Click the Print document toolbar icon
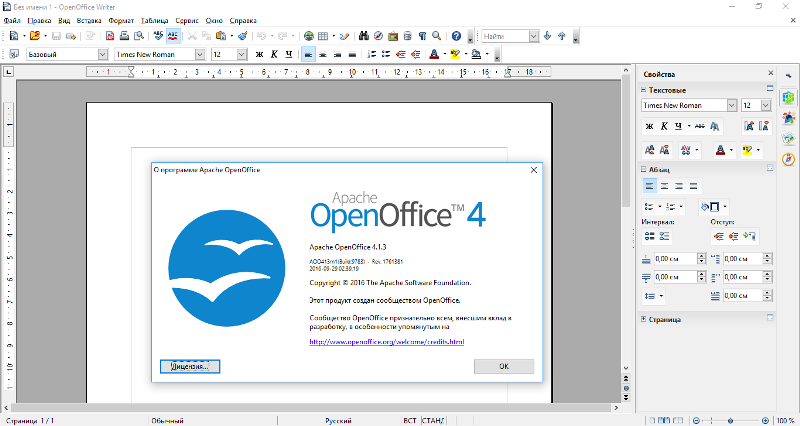800x426 pixels. coord(125,36)
